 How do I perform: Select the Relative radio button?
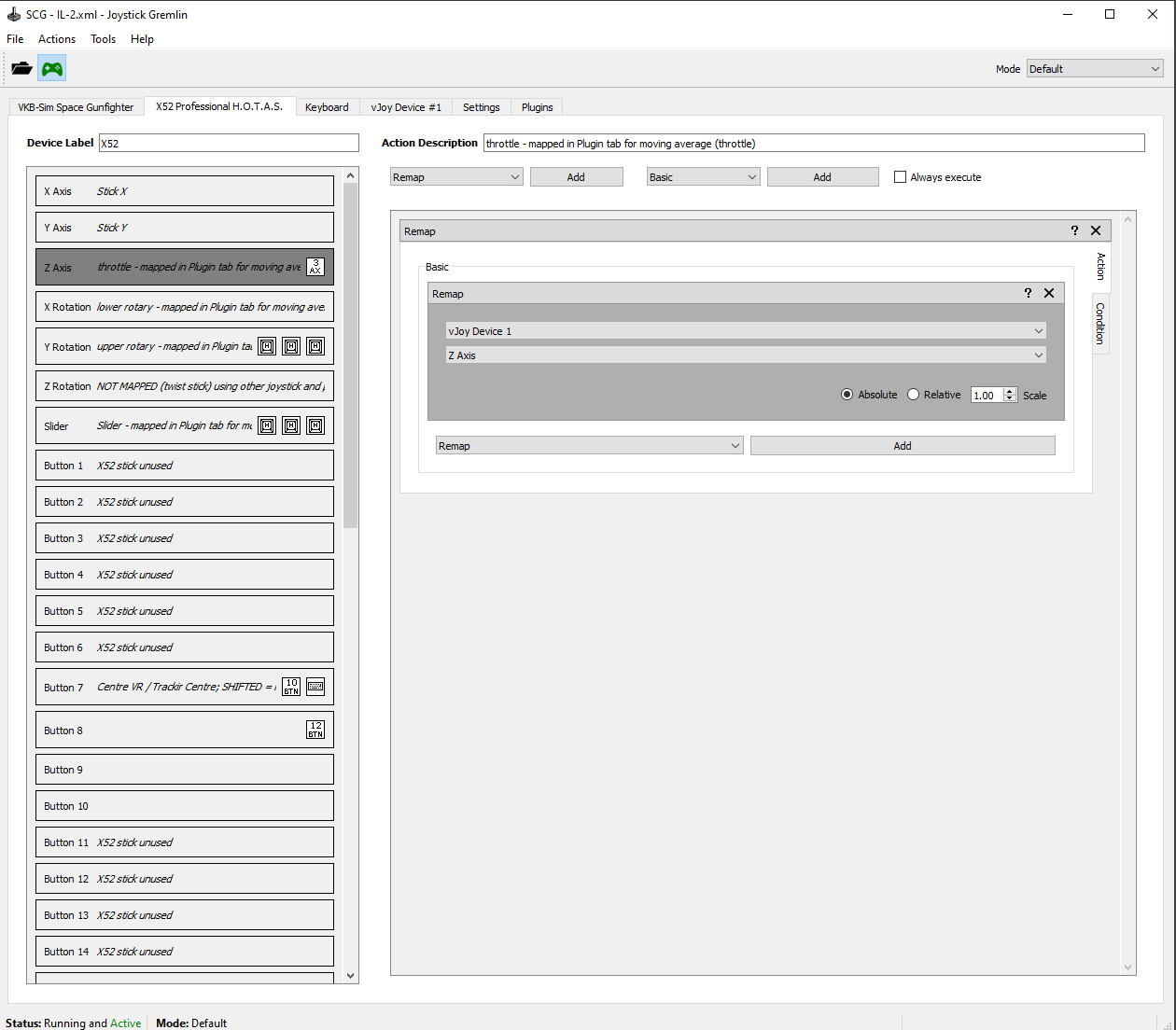tap(914, 395)
